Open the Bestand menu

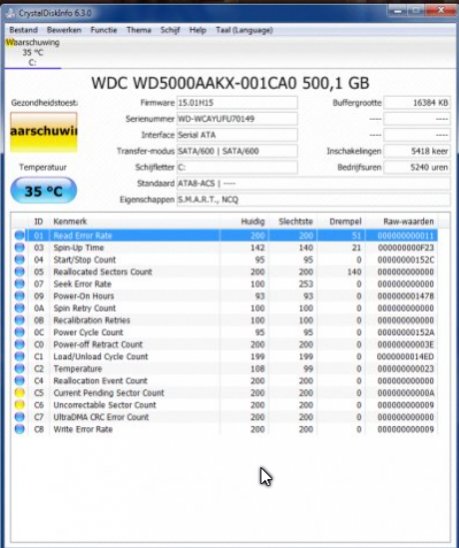pyautogui.click(x=23, y=30)
